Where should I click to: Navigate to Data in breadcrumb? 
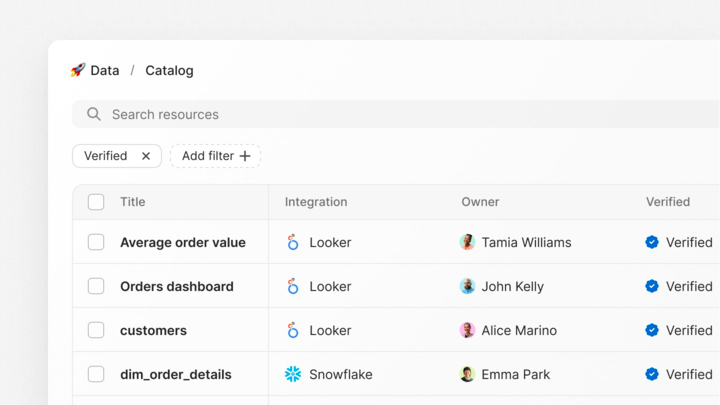coord(104,70)
